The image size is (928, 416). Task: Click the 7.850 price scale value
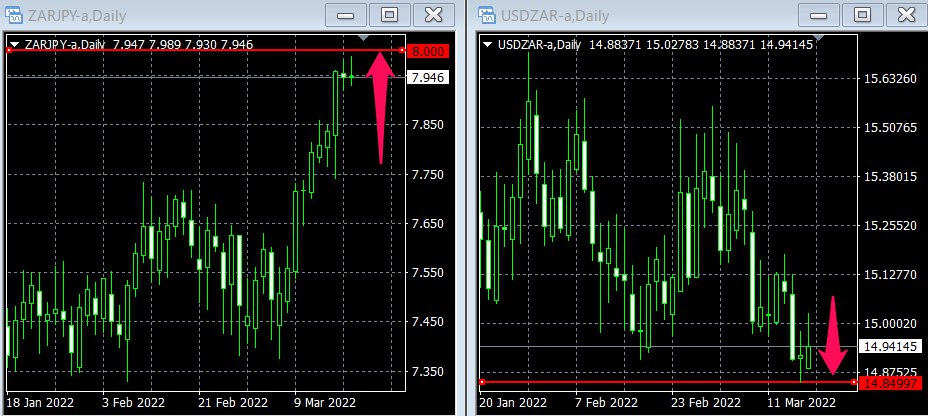[428, 125]
